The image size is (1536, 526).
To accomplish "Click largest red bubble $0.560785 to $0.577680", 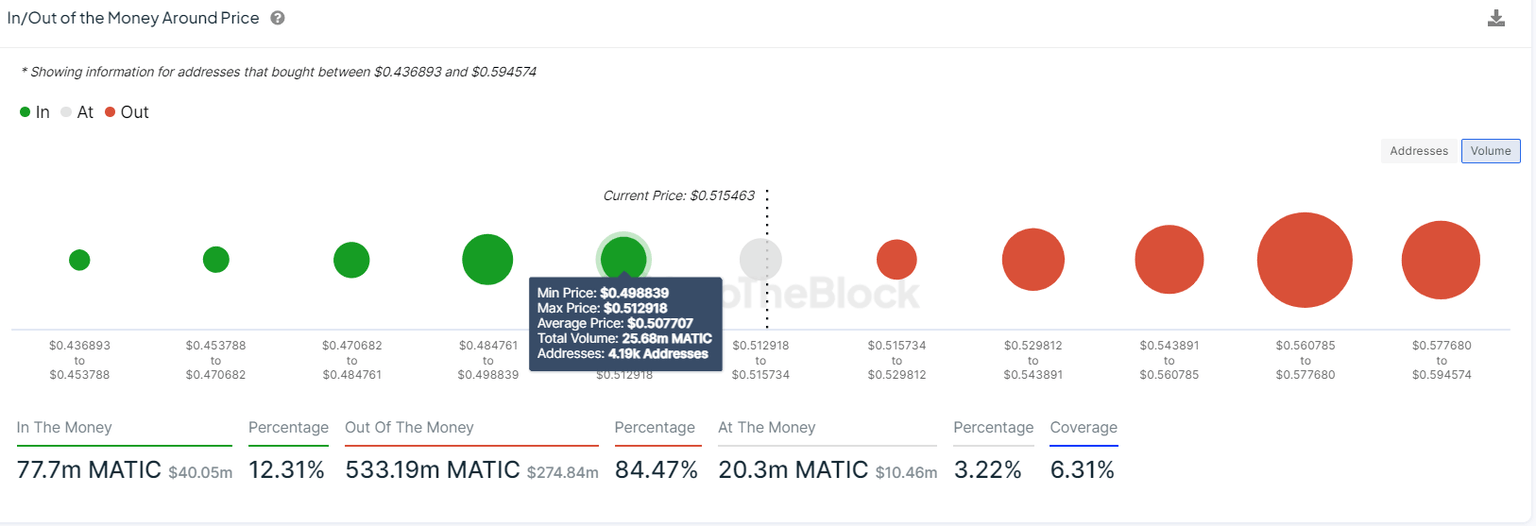I will tap(1305, 260).
